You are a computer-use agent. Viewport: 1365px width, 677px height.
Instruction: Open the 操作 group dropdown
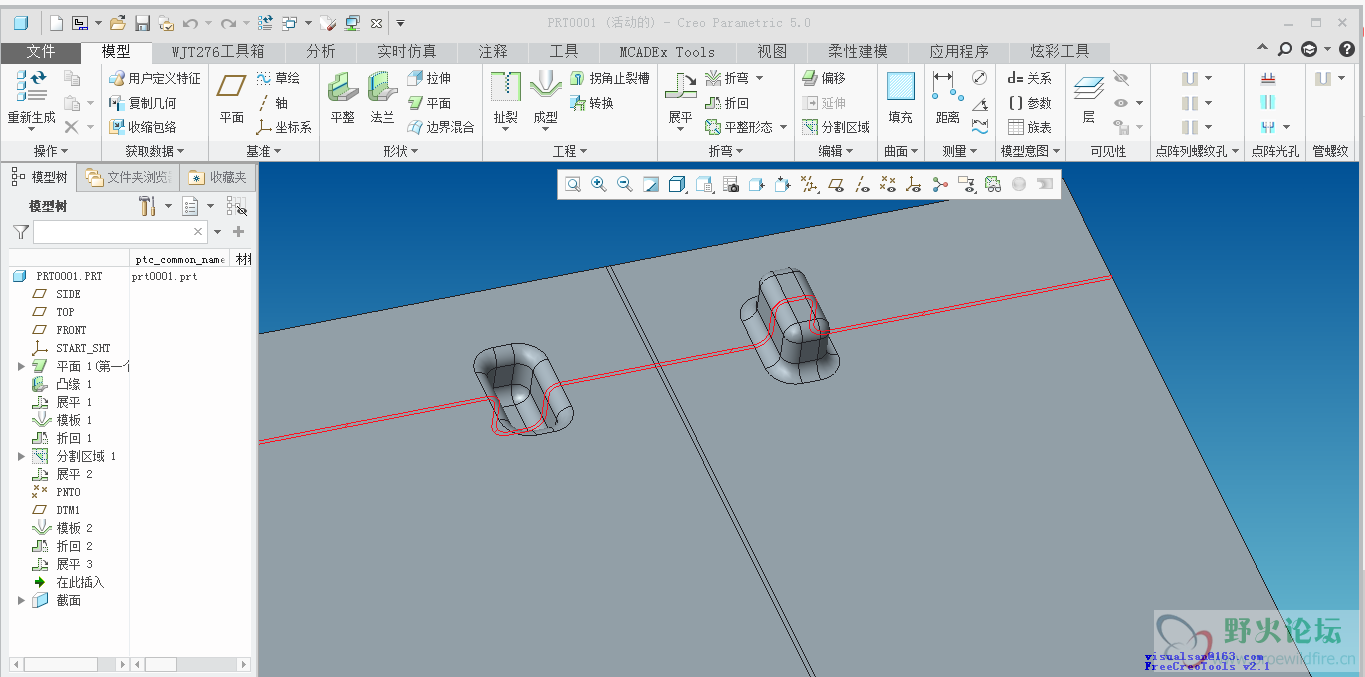tap(51, 151)
